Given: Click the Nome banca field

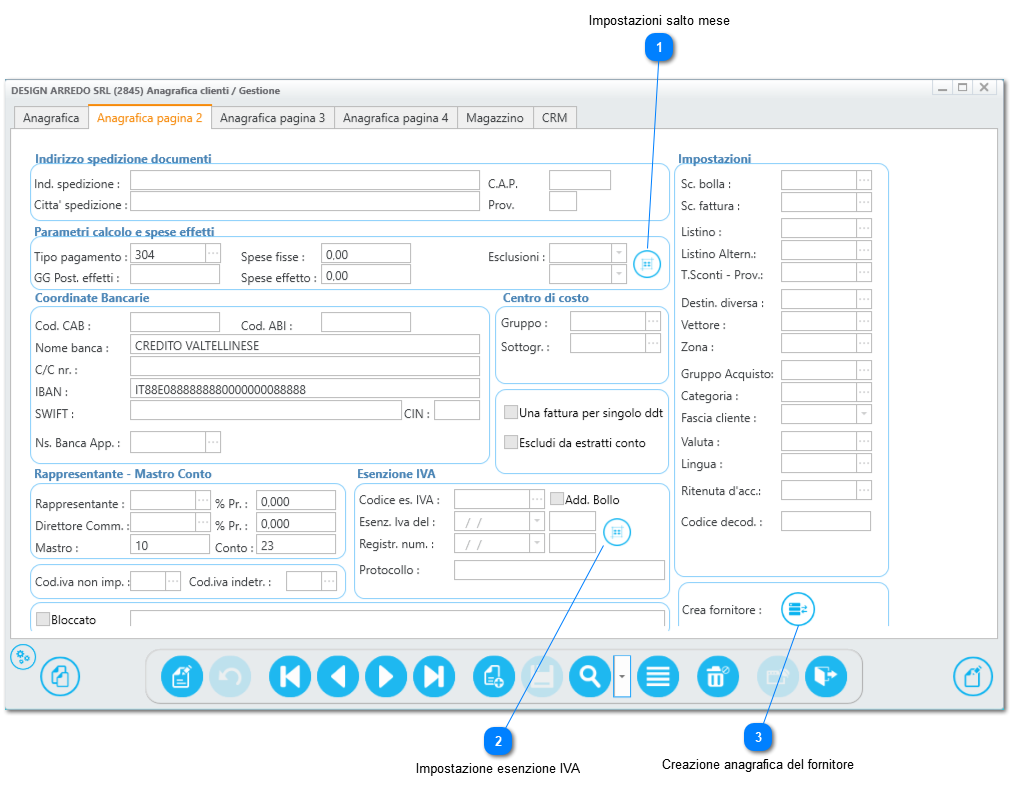Looking at the screenshot, I should pyautogui.click(x=305, y=344).
